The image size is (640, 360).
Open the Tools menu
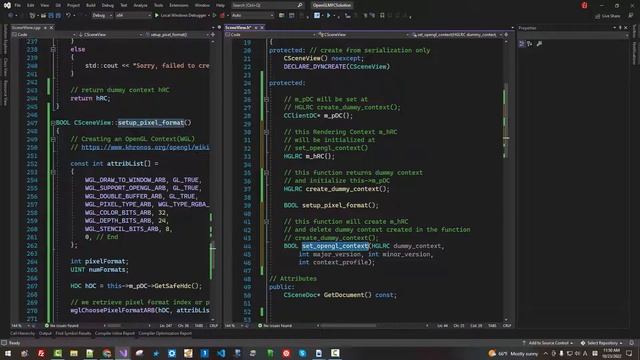point(158,5)
